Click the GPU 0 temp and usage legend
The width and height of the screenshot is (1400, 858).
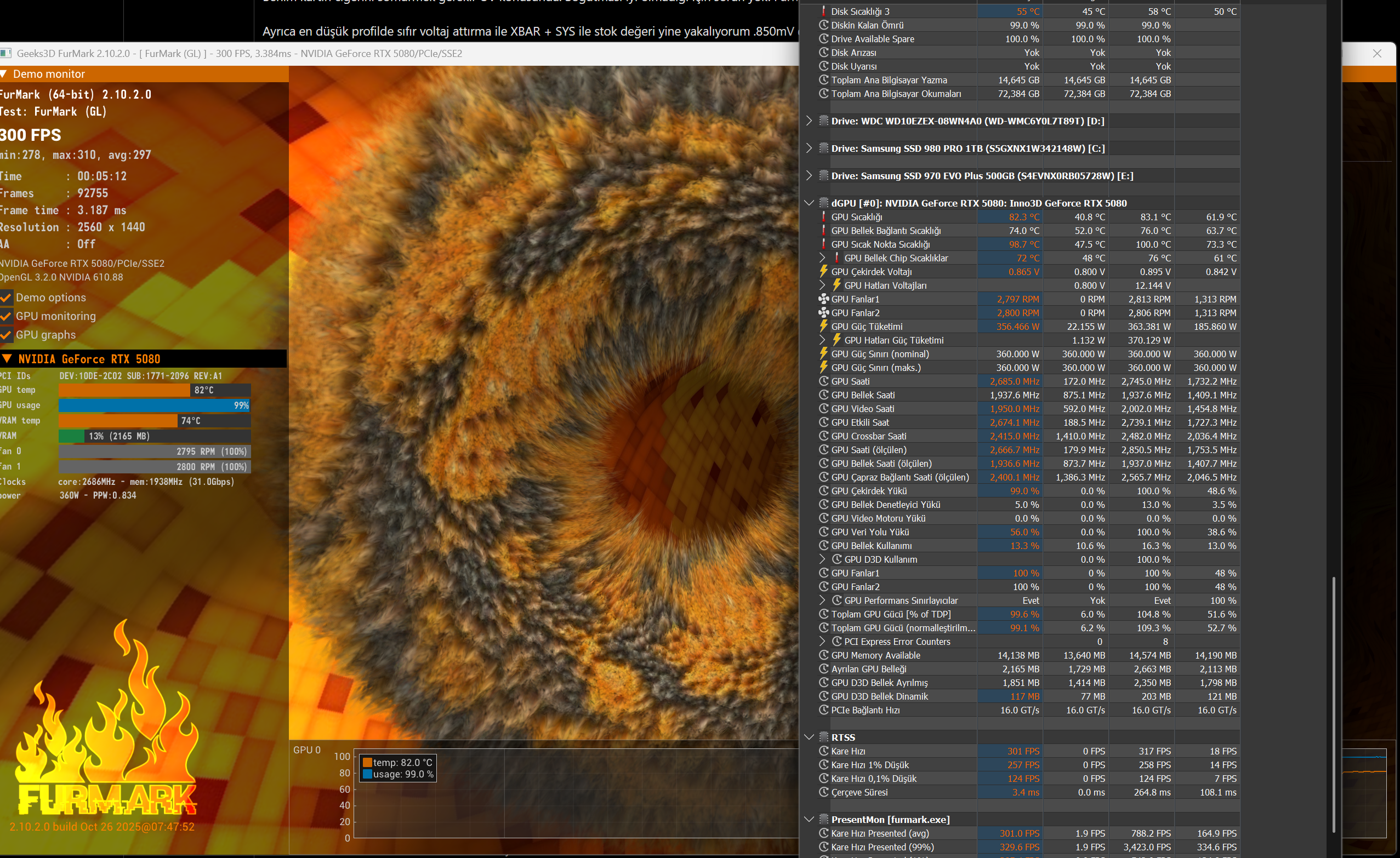coord(399,768)
